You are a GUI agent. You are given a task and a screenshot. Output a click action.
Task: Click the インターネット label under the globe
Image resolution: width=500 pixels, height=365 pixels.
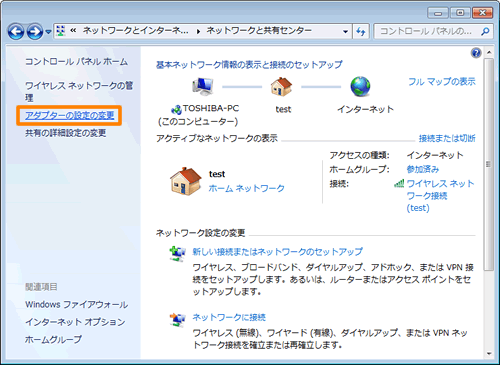(x=365, y=109)
